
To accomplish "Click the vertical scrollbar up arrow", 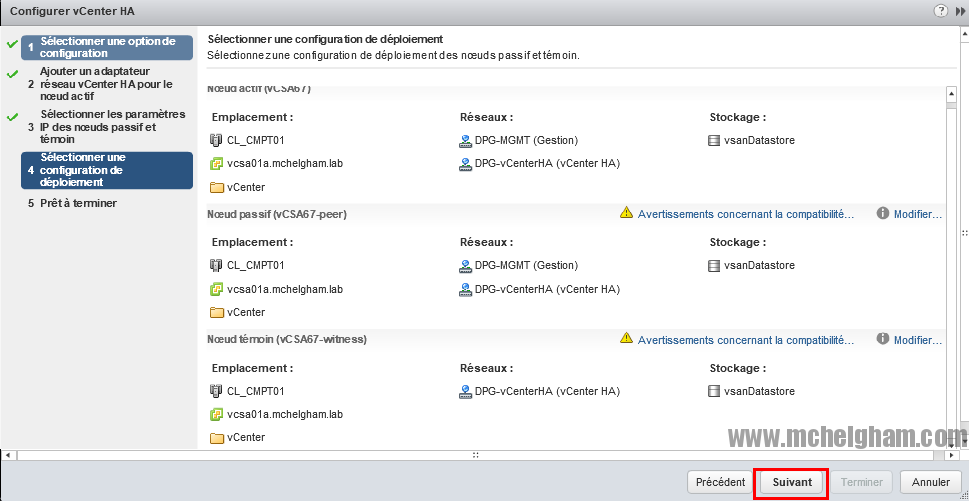I will (x=952, y=93).
